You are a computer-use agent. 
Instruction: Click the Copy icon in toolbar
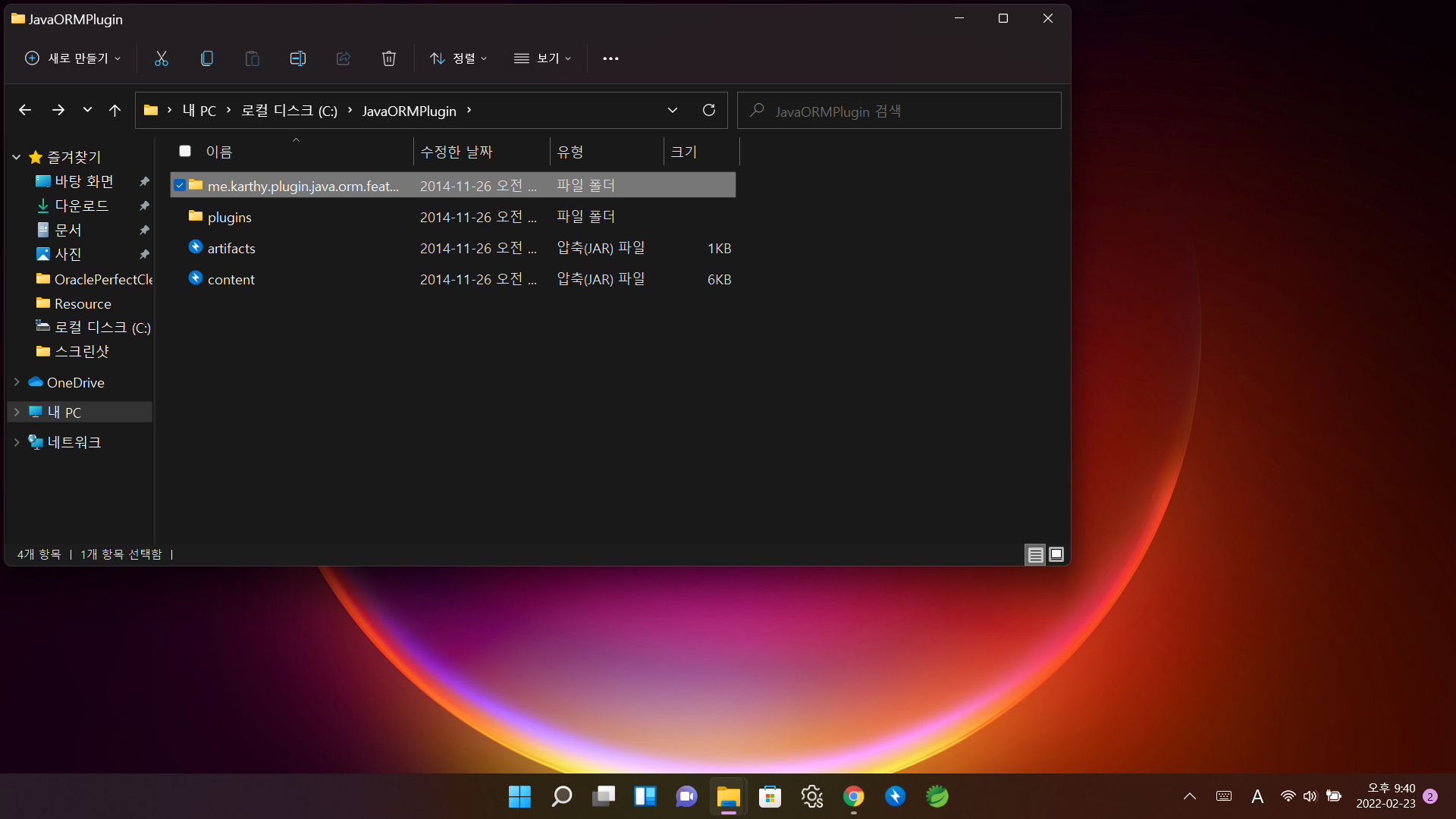click(x=206, y=58)
